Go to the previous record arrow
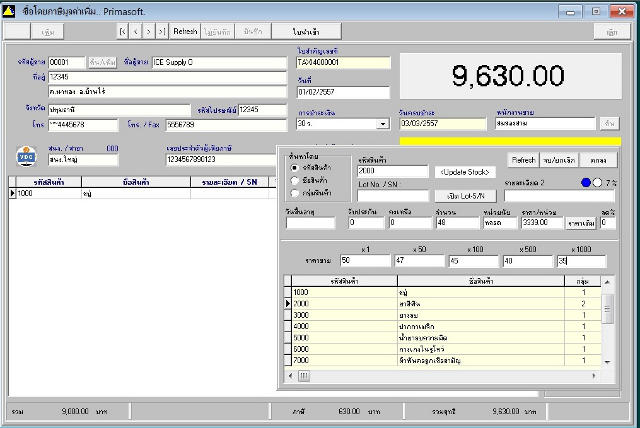The width and height of the screenshot is (640, 428). [x=136, y=31]
